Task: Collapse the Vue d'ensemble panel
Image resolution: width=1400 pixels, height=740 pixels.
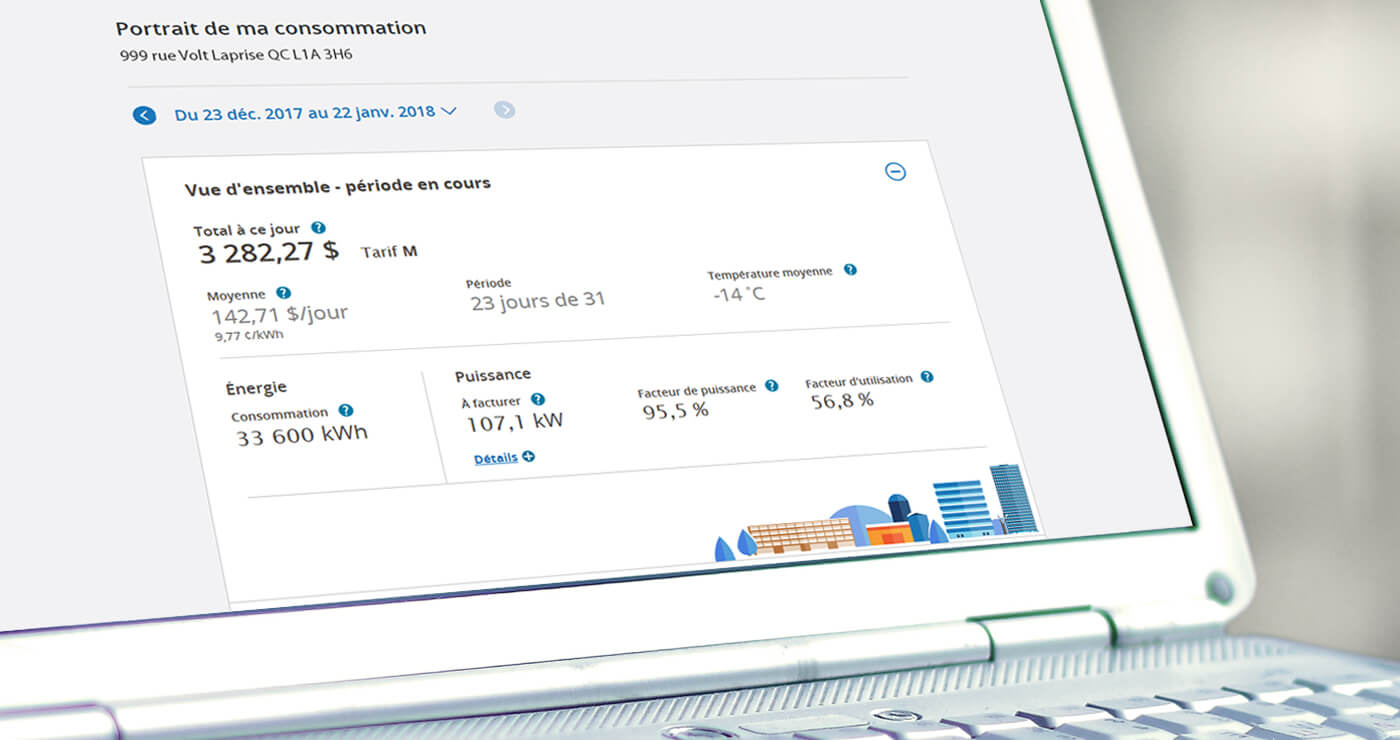Action: tap(895, 172)
